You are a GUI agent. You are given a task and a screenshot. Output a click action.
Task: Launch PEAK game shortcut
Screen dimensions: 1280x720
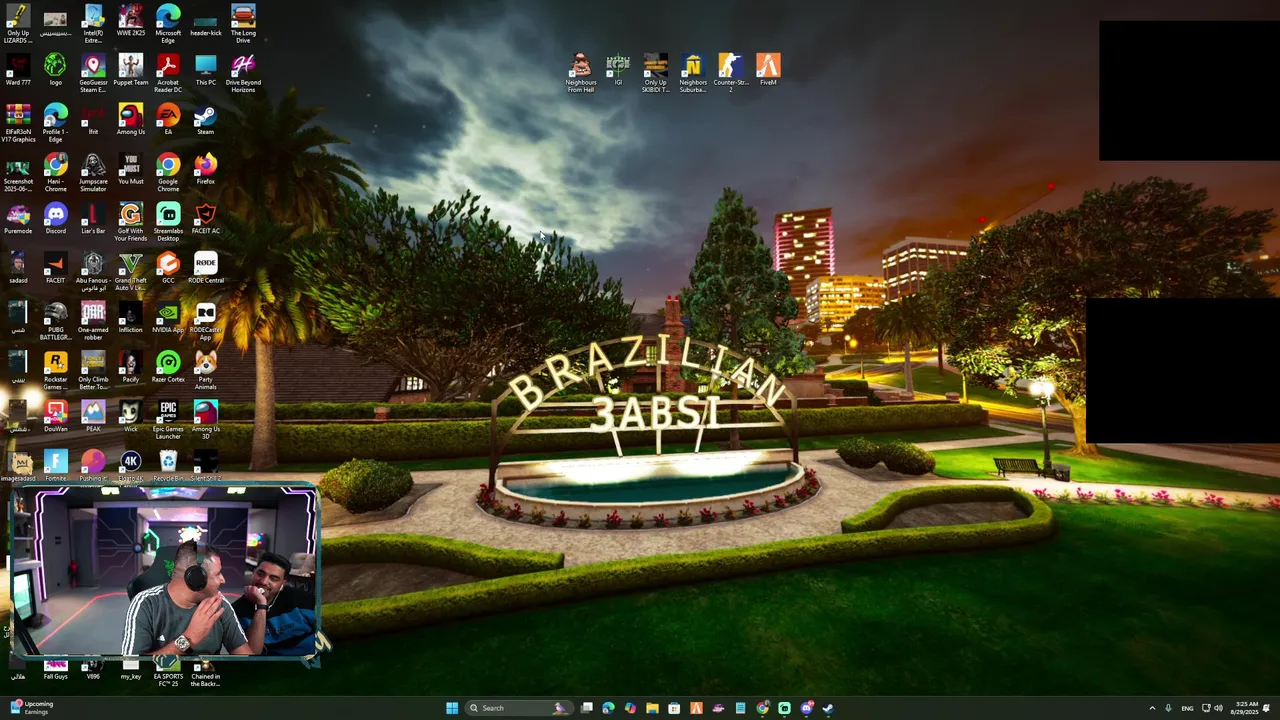[x=93, y=416]
